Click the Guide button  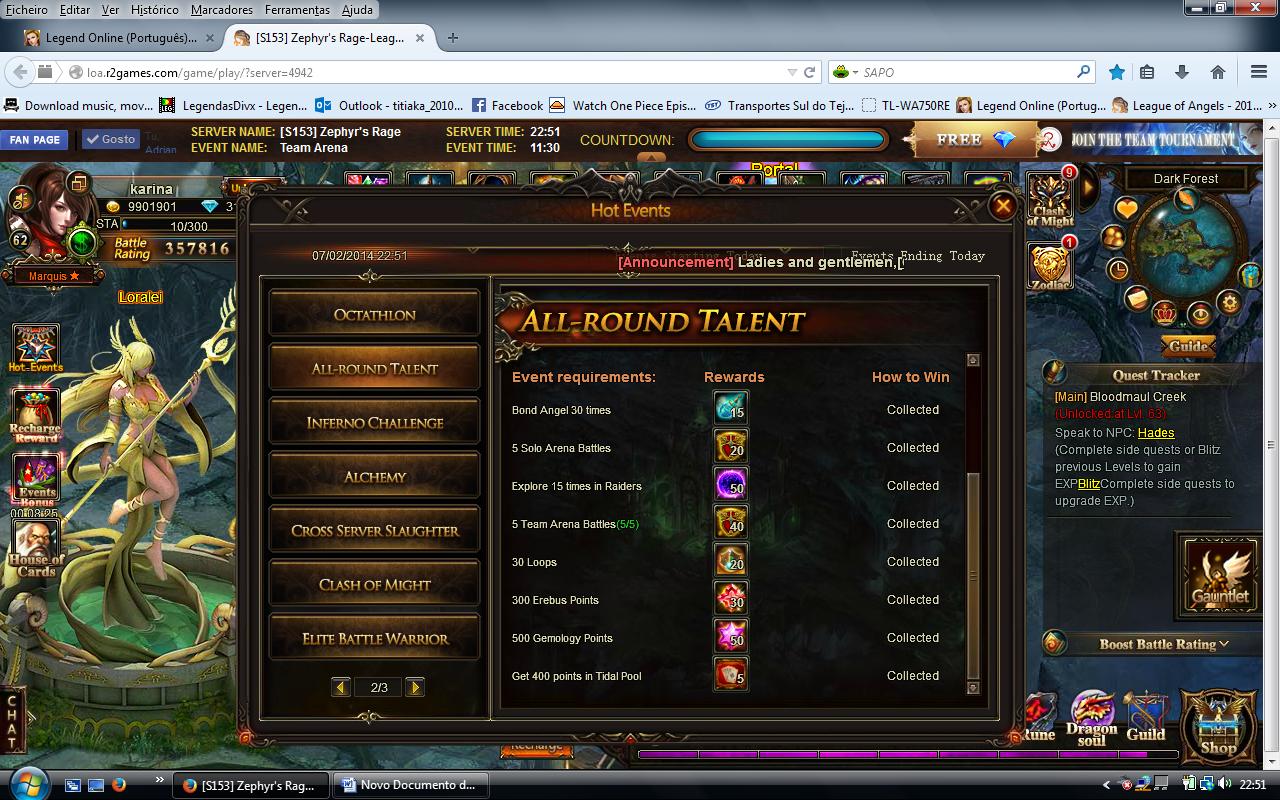coord(1188,346)
